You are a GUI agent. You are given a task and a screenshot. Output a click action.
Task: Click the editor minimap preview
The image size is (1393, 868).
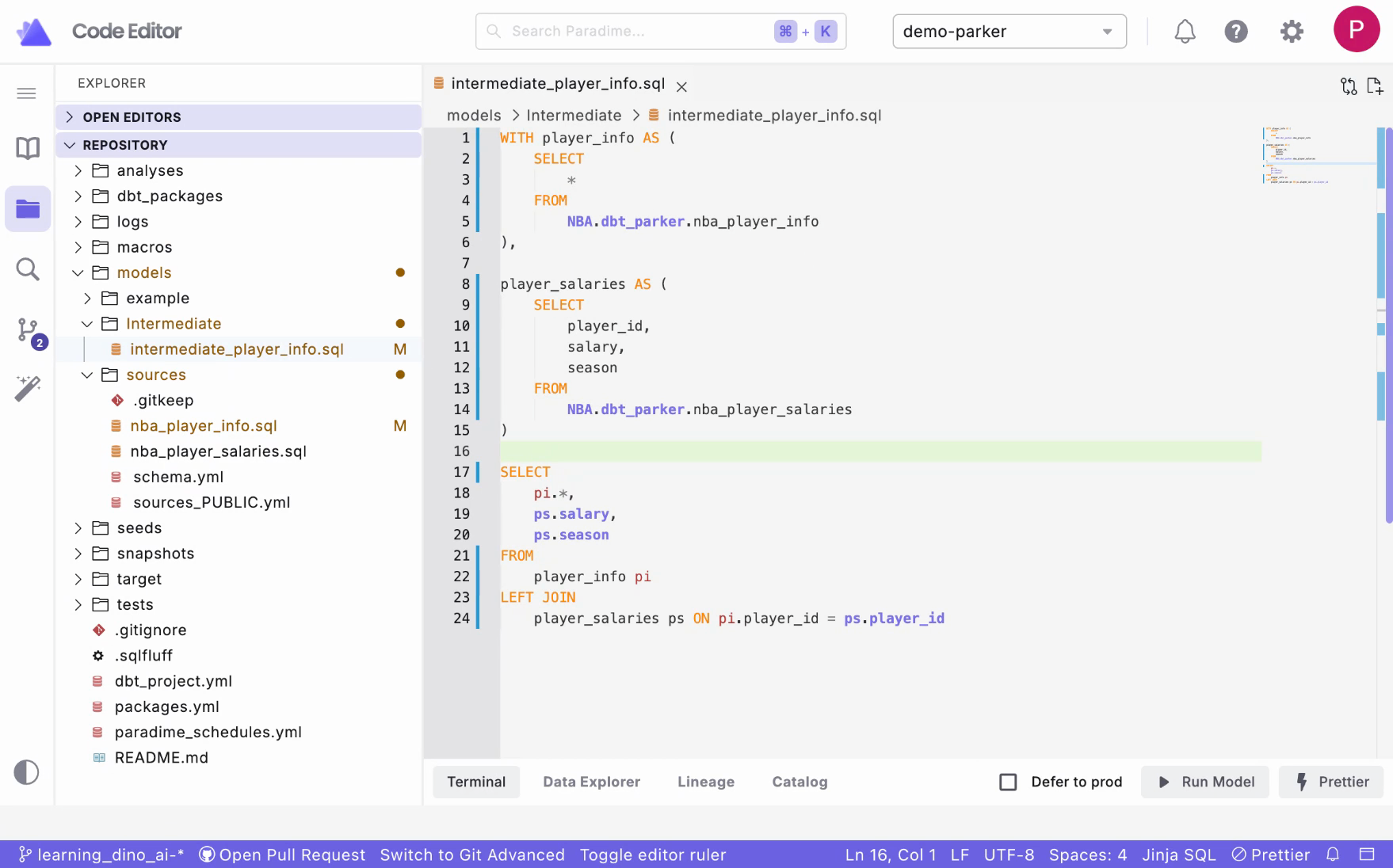1318,155
